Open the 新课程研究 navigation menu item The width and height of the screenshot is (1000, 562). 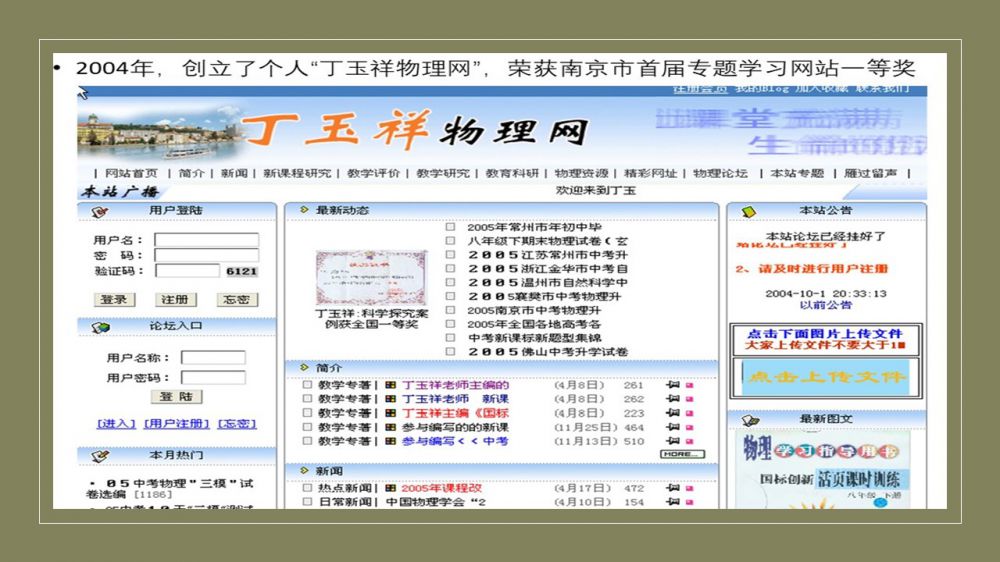(297, 173)
